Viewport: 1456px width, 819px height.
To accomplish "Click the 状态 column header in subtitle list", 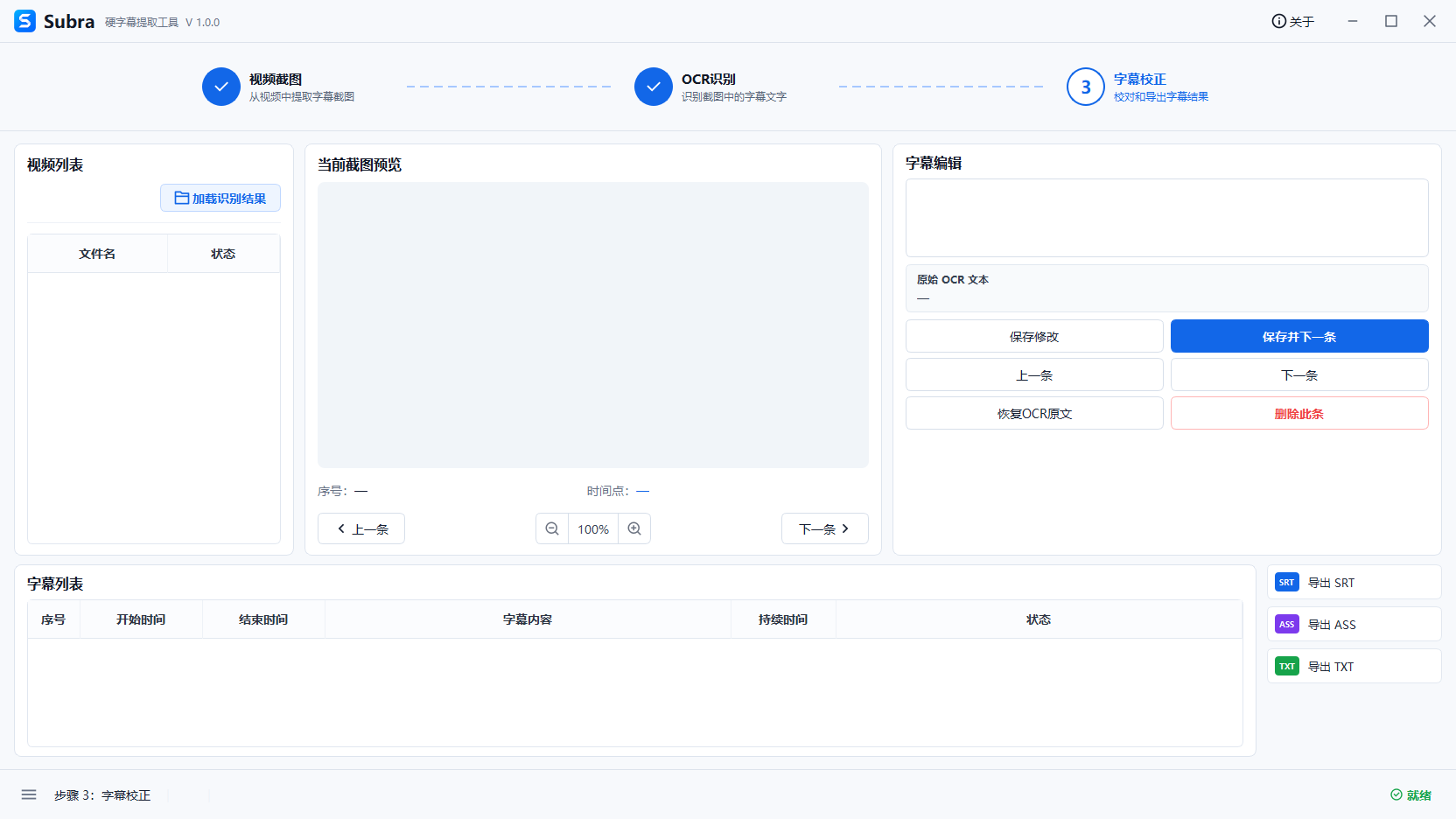I will click(x=1039, y=619).
